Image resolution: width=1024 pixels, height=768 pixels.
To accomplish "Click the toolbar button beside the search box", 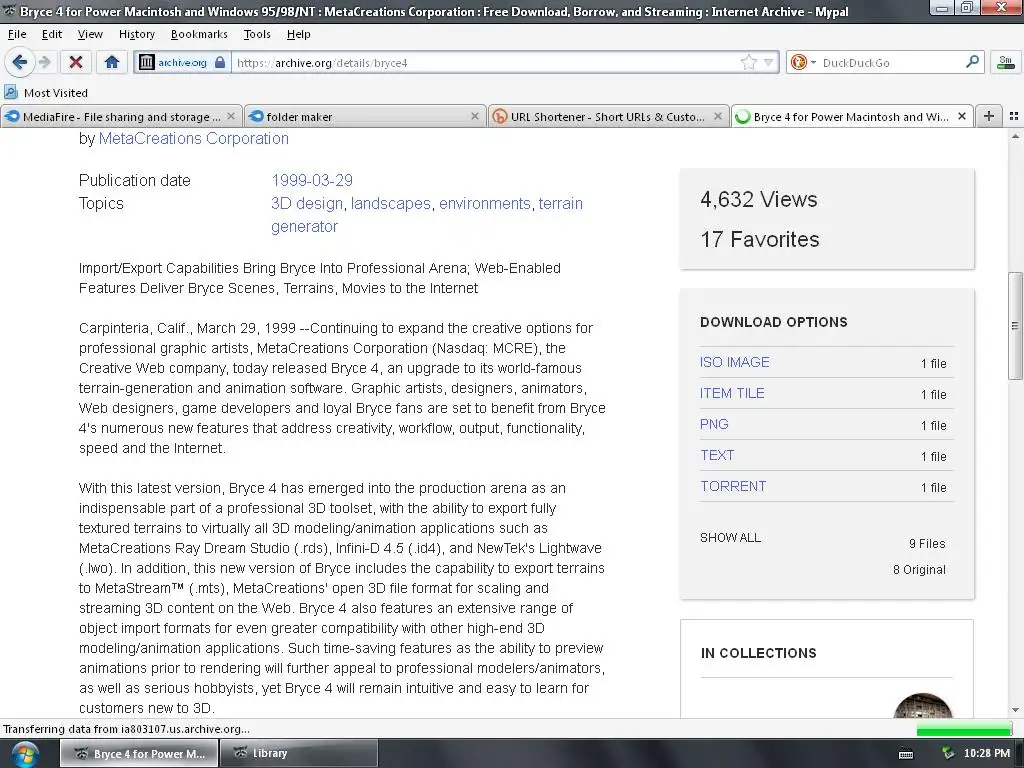I will click(1006, 62).
